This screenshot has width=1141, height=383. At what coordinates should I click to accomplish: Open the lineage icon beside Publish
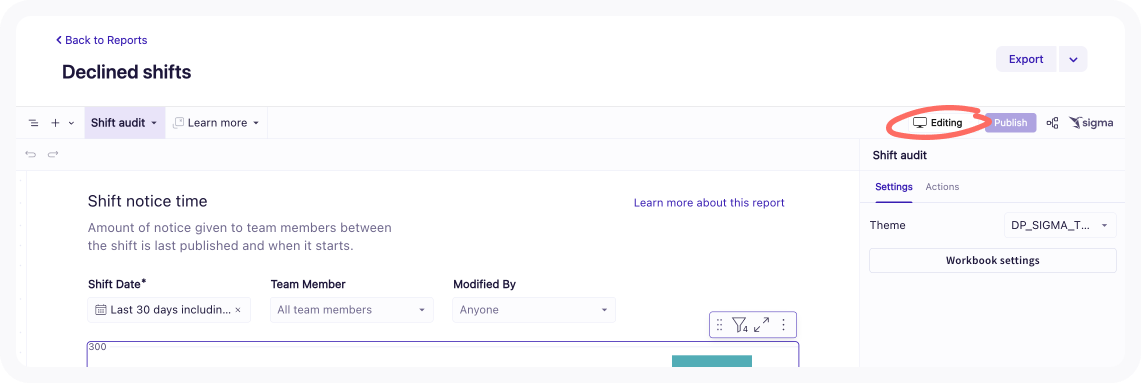1052,123
